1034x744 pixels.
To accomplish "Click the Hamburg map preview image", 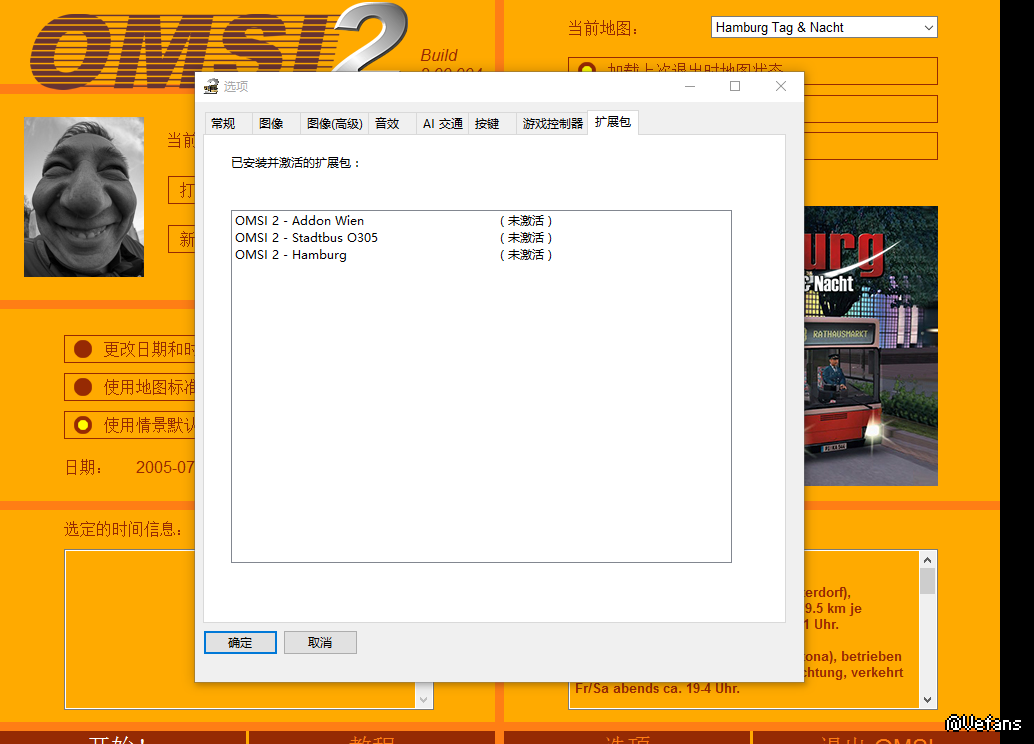I will (x=870, y=346).
